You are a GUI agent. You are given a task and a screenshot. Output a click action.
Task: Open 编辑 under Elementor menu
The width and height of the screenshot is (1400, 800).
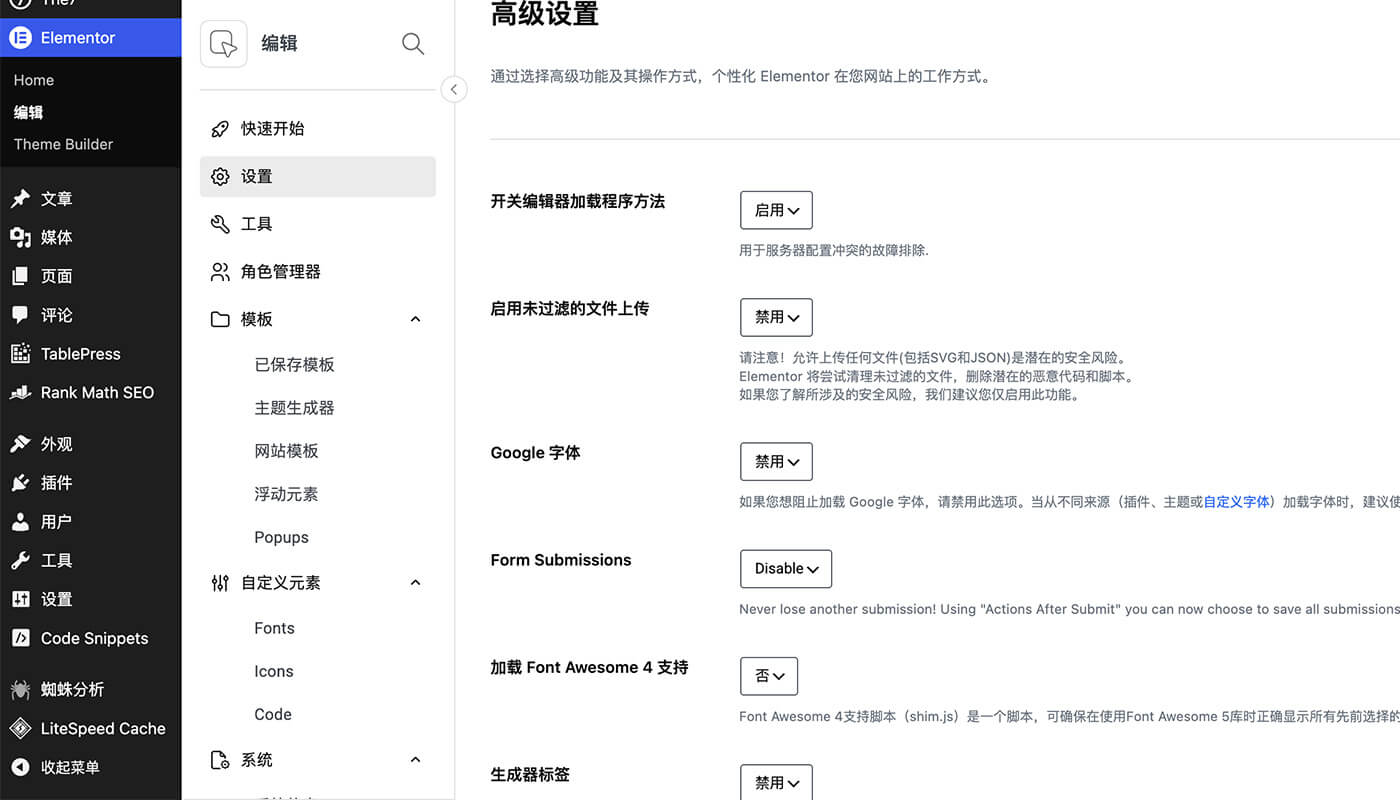28,112
